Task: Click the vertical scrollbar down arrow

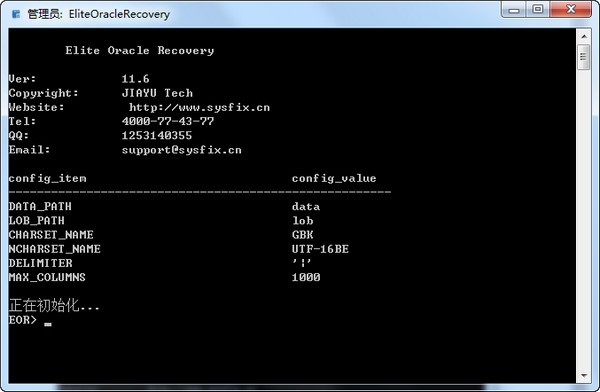Action: pos(584,376)
